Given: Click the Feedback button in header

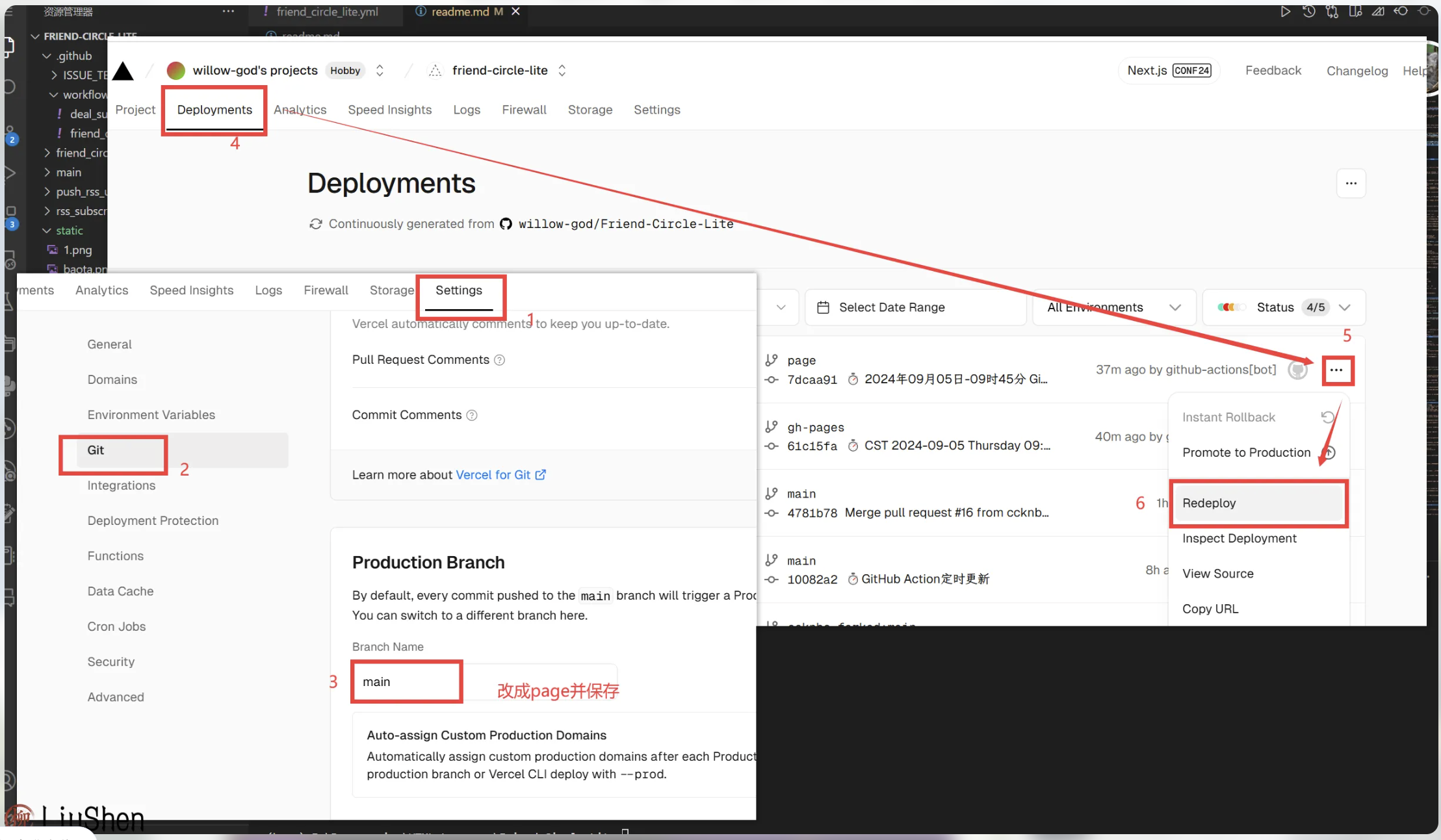Looking at the screenshot, I should click(1273, 70).
